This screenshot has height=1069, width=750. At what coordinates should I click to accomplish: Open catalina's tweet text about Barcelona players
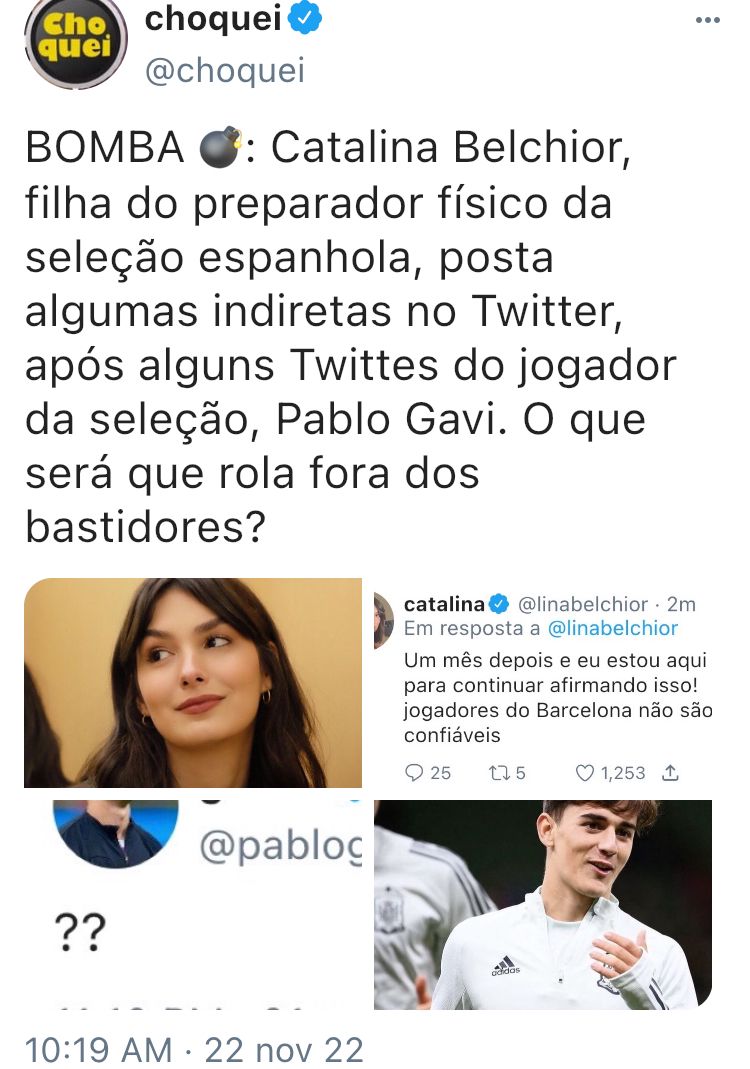(x=558, y=697)
